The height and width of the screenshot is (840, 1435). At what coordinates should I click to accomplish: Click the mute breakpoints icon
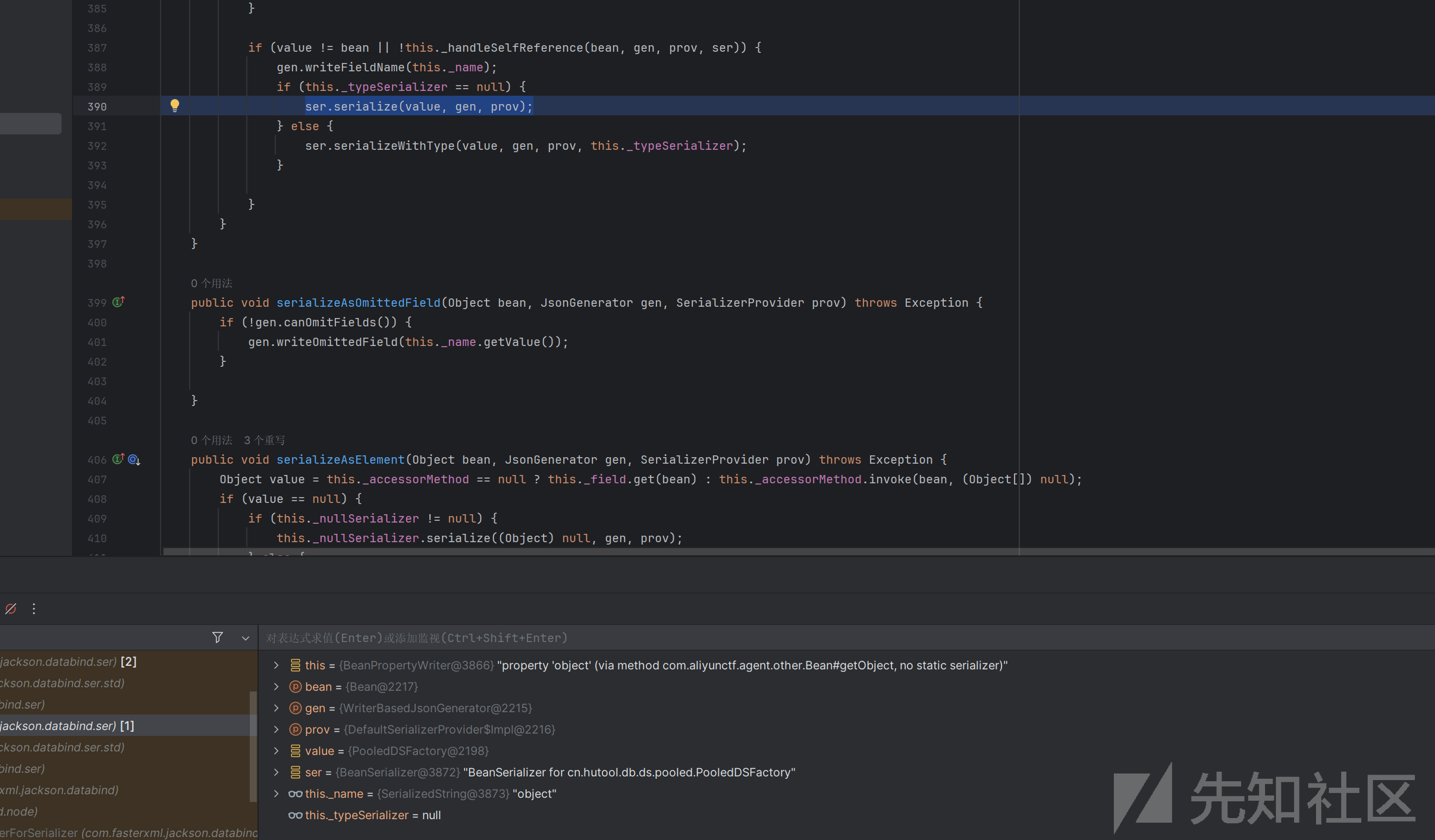(x=11, y=609)
